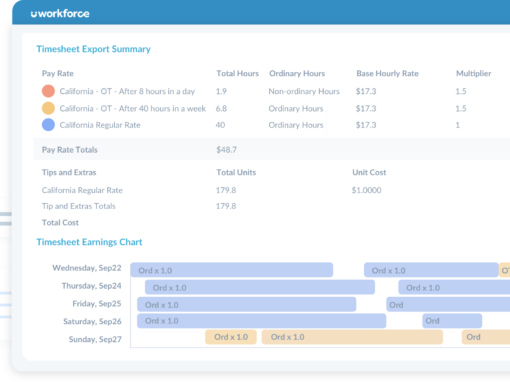
Task: Click the 'Total Cost' label
Action: 60,222
